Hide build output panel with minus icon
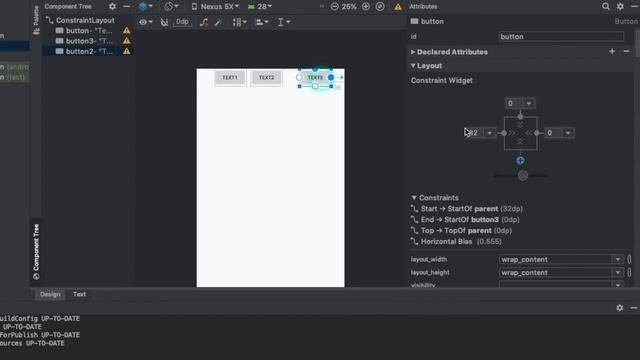640x360 pixels. pyautogui.click(x=633, y=308)
